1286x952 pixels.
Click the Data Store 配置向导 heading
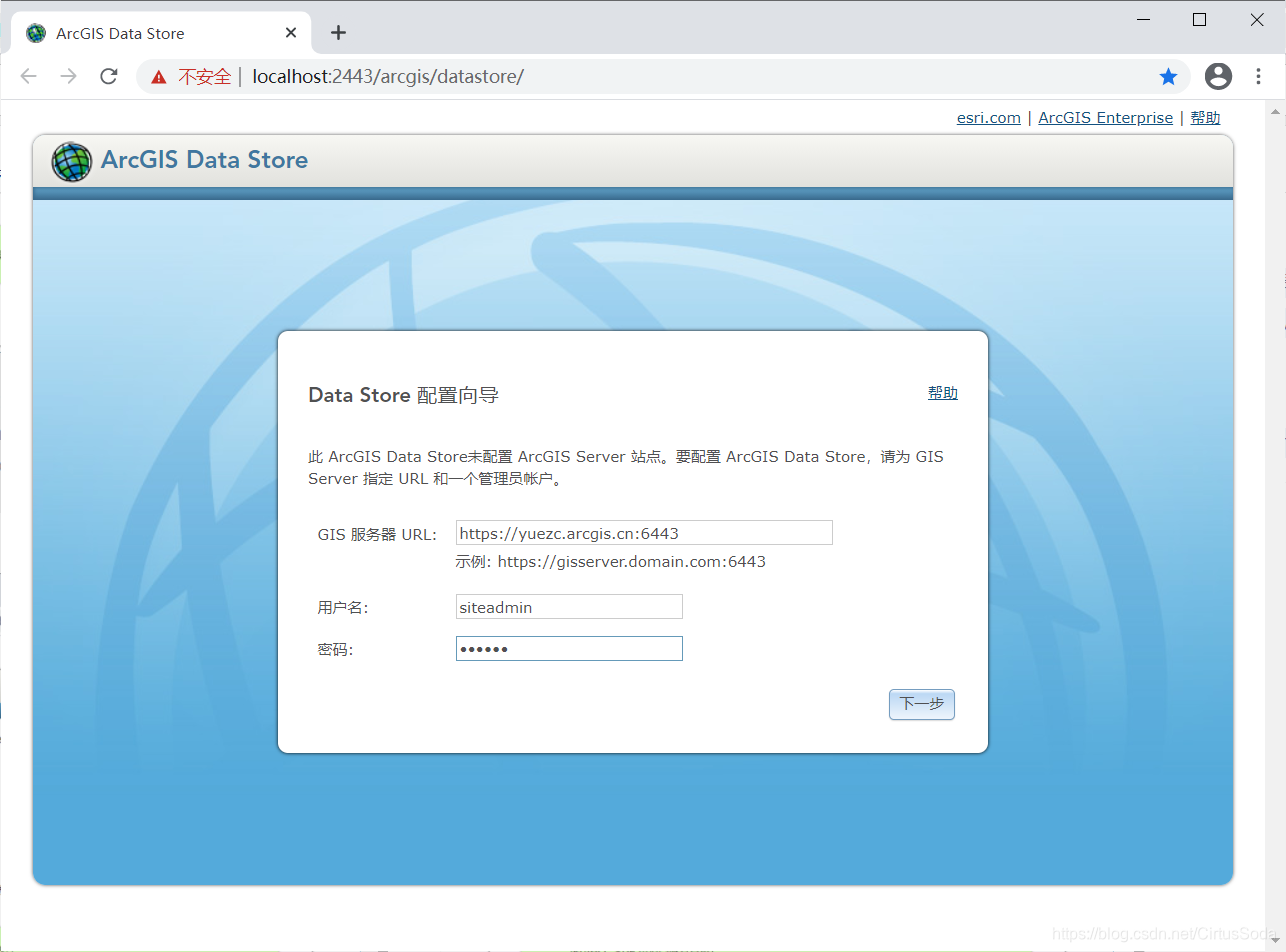pyautogui.click(x=403, y=395)
